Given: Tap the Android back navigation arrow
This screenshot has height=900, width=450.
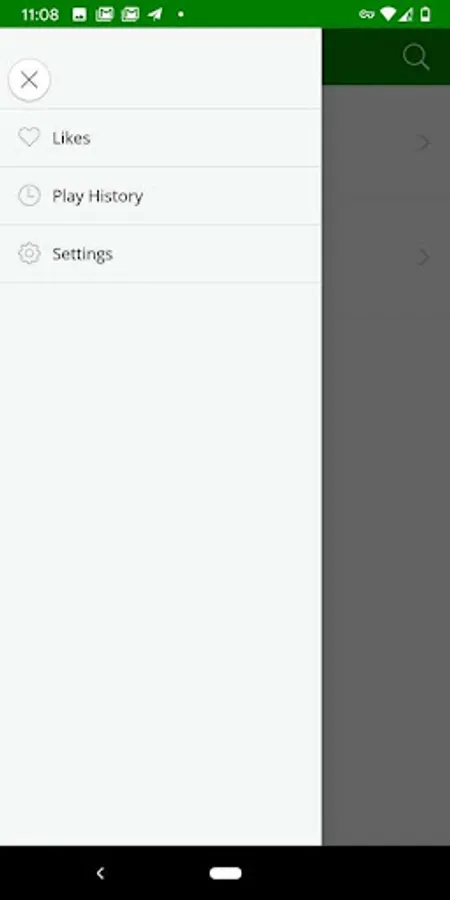Looking at the screenshot, I should [100, 873].
